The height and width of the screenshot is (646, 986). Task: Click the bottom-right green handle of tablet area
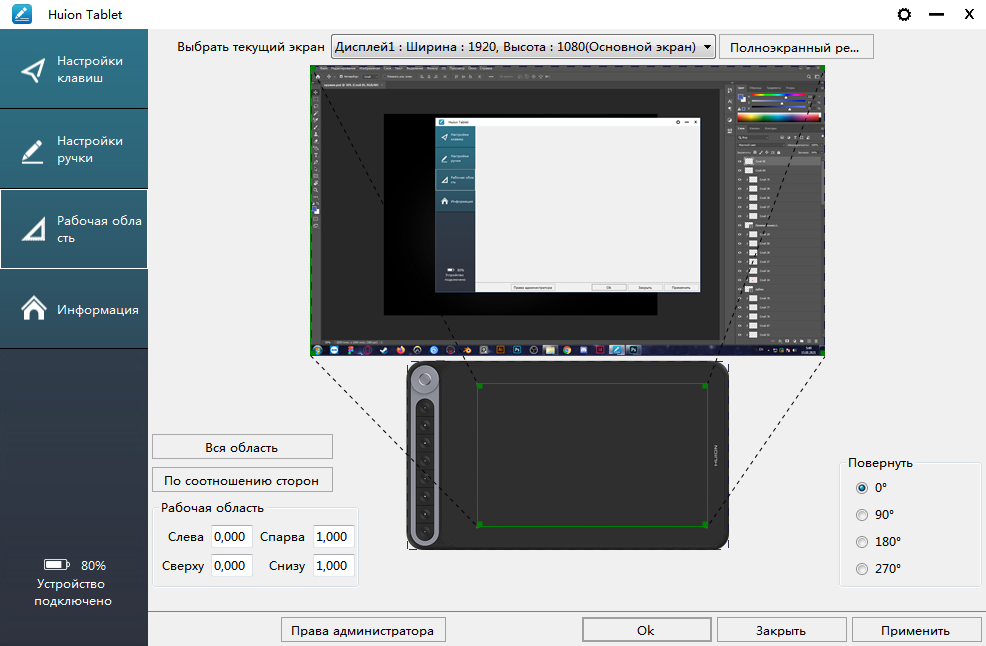pos(706,524)
